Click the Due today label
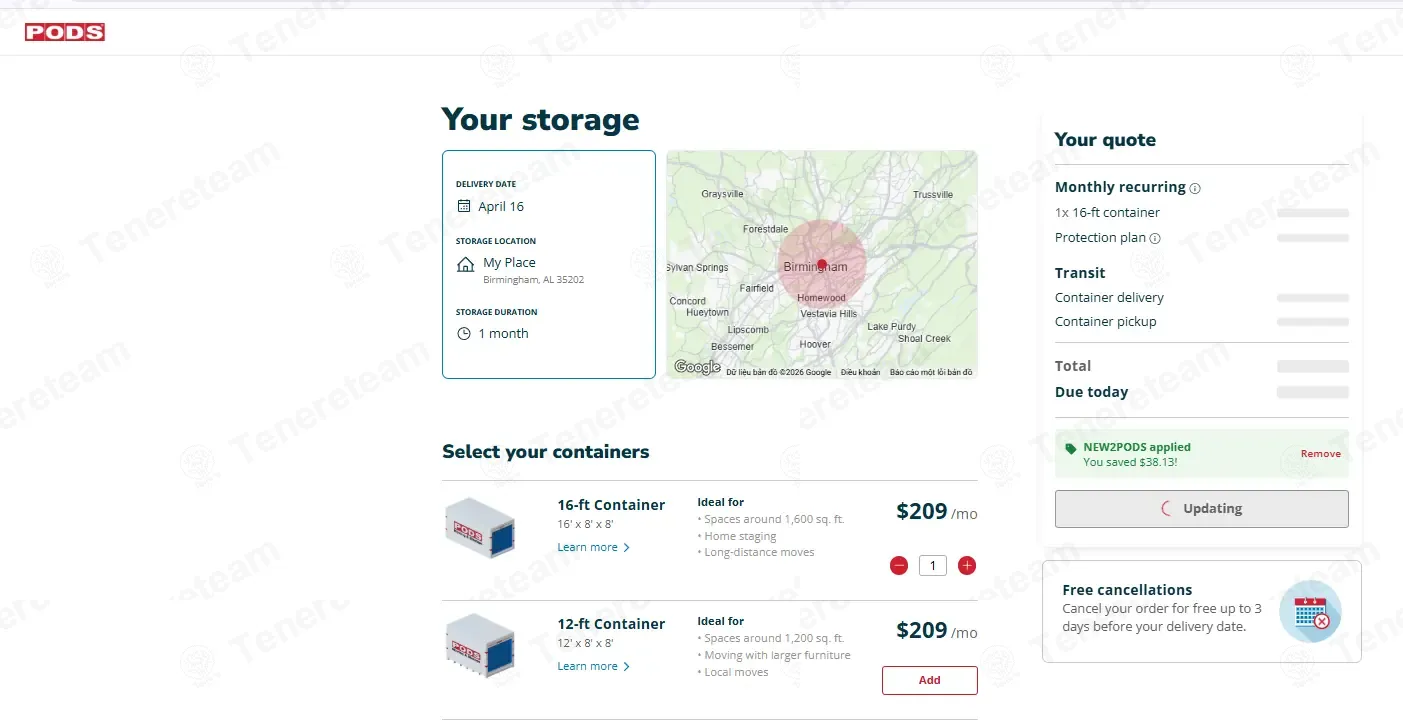 (x=1091, y=392)
